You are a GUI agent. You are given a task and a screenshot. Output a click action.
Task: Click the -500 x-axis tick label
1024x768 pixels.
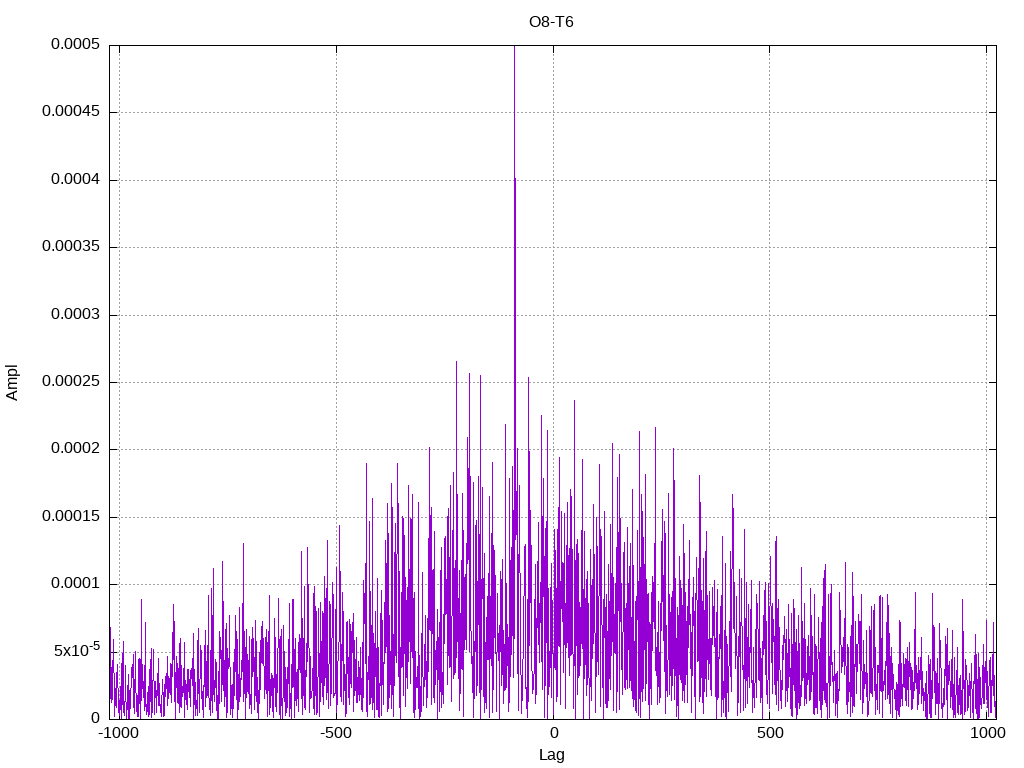[336, 733]
